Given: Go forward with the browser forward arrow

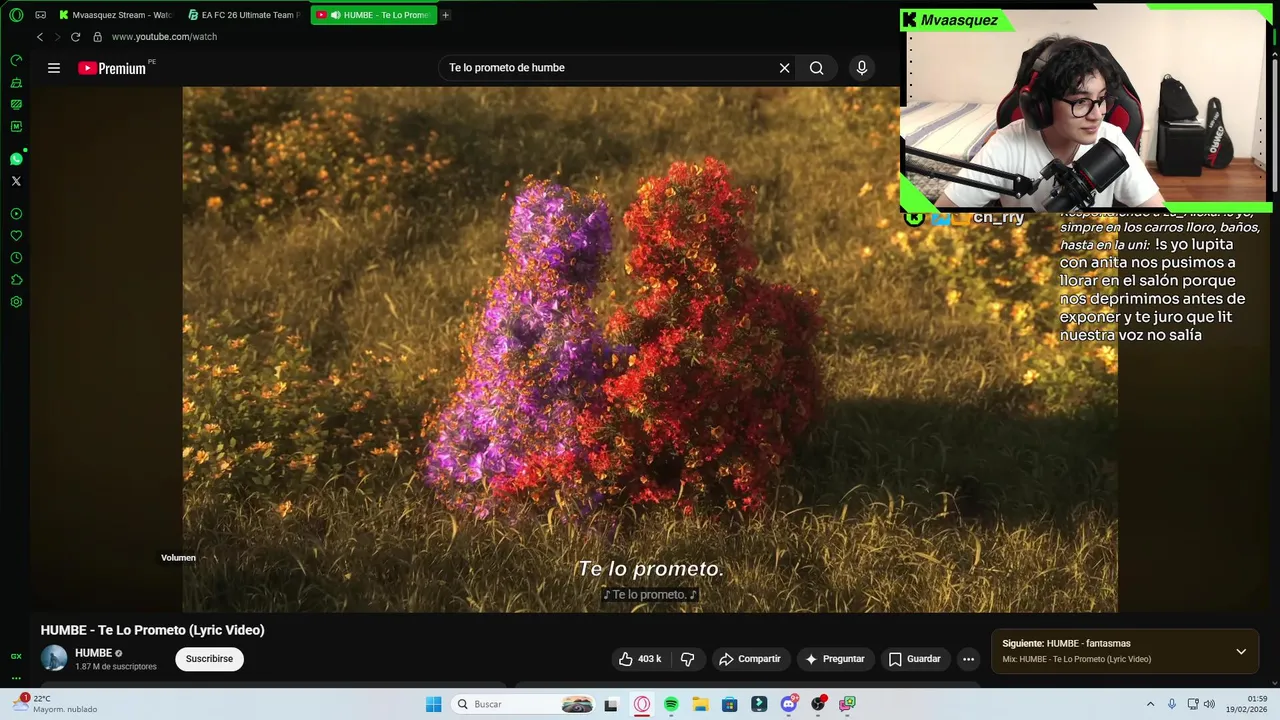Looking at the screenshot, I should [57, 37].
